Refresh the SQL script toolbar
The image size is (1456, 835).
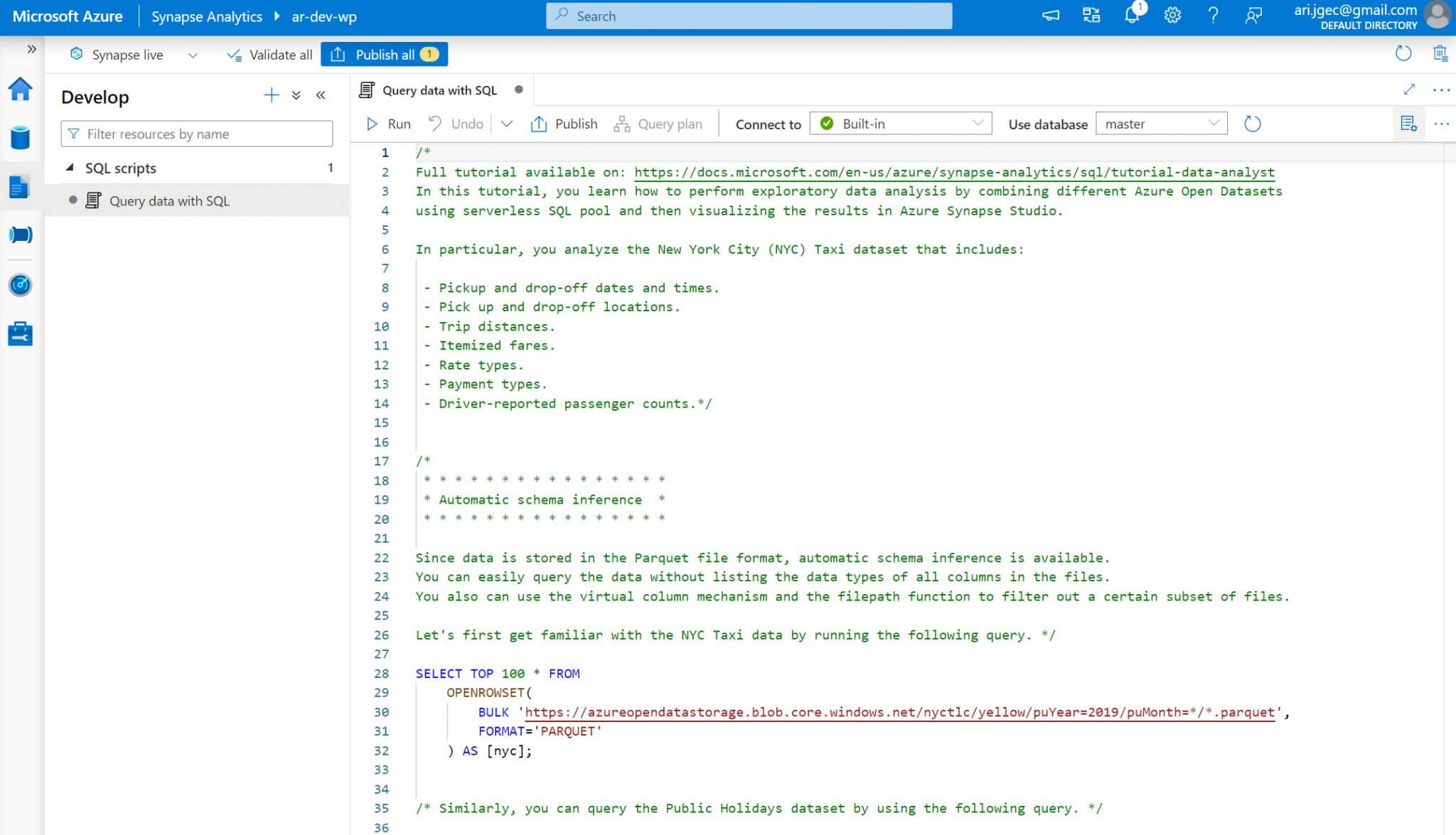tap(1252, 123)
